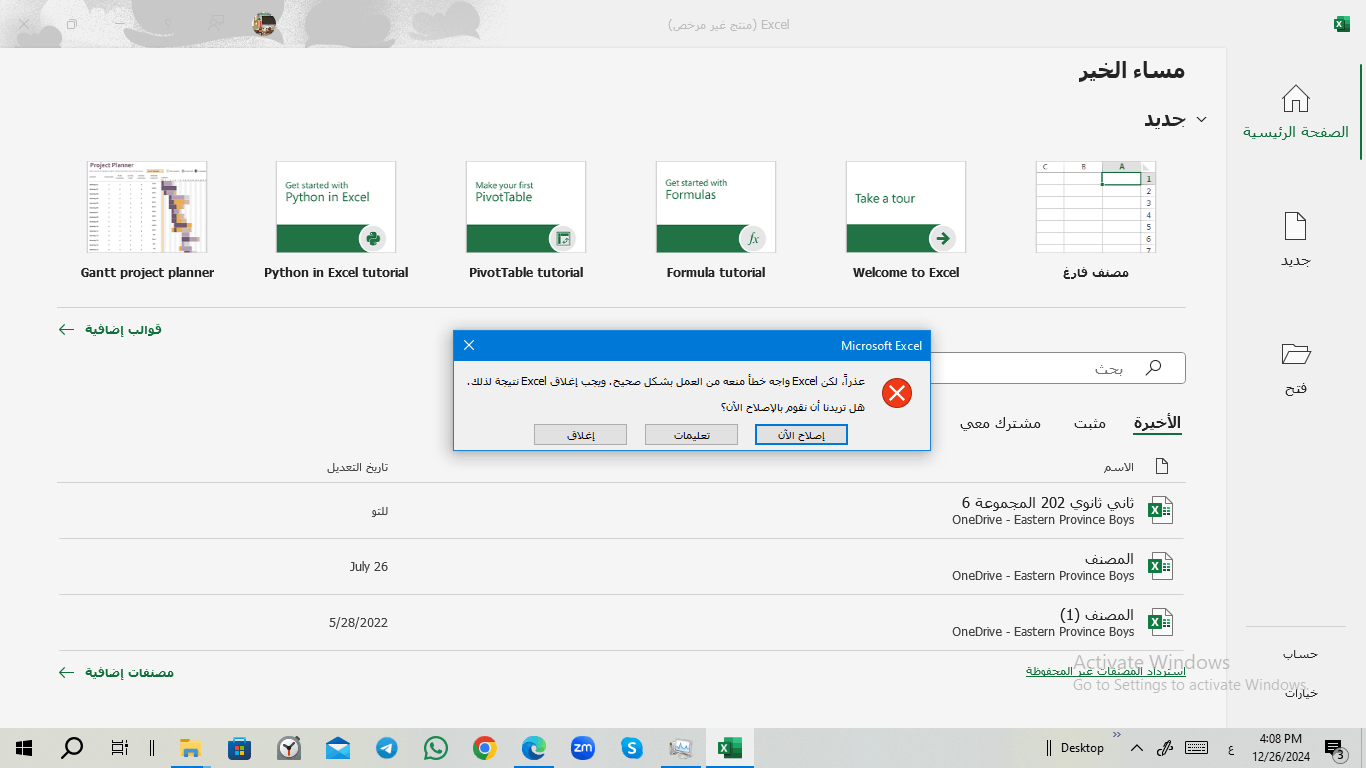Click the search magnifier icon in search box
The height and width of the screenshot is (768, 1366).
(1153, 368)
